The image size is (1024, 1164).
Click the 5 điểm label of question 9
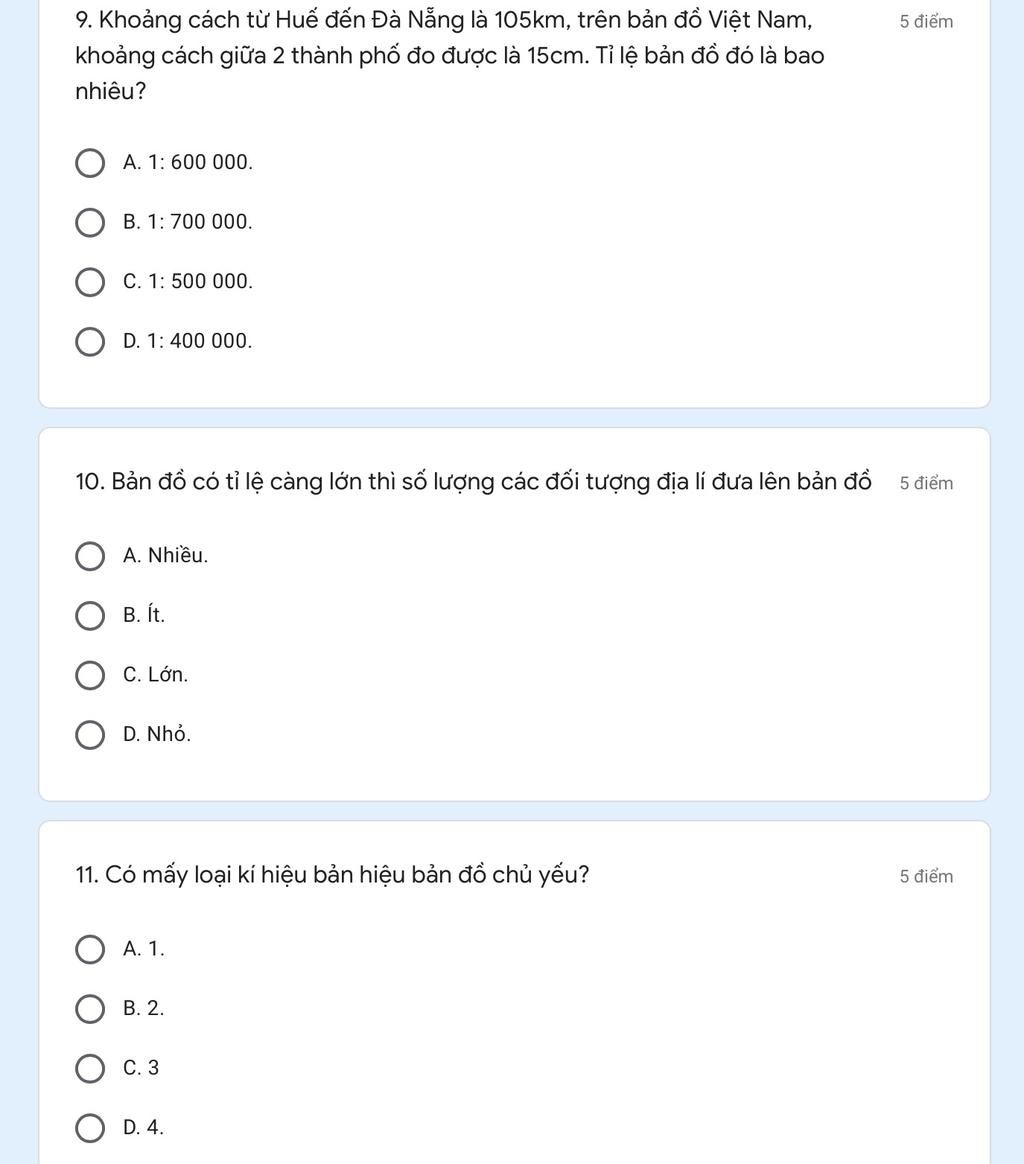pyautogui.click(x=926, y=22)
